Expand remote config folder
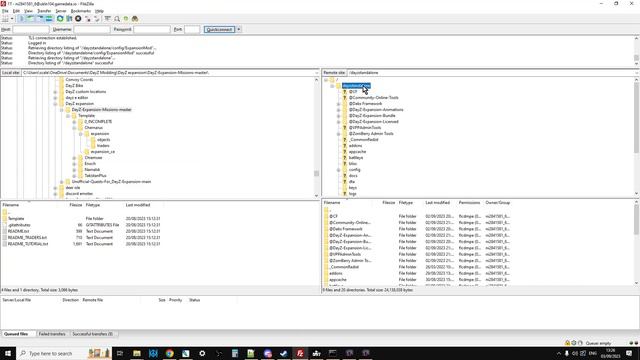The height and width of the screenshot is (360, 640). coord(338,170)
